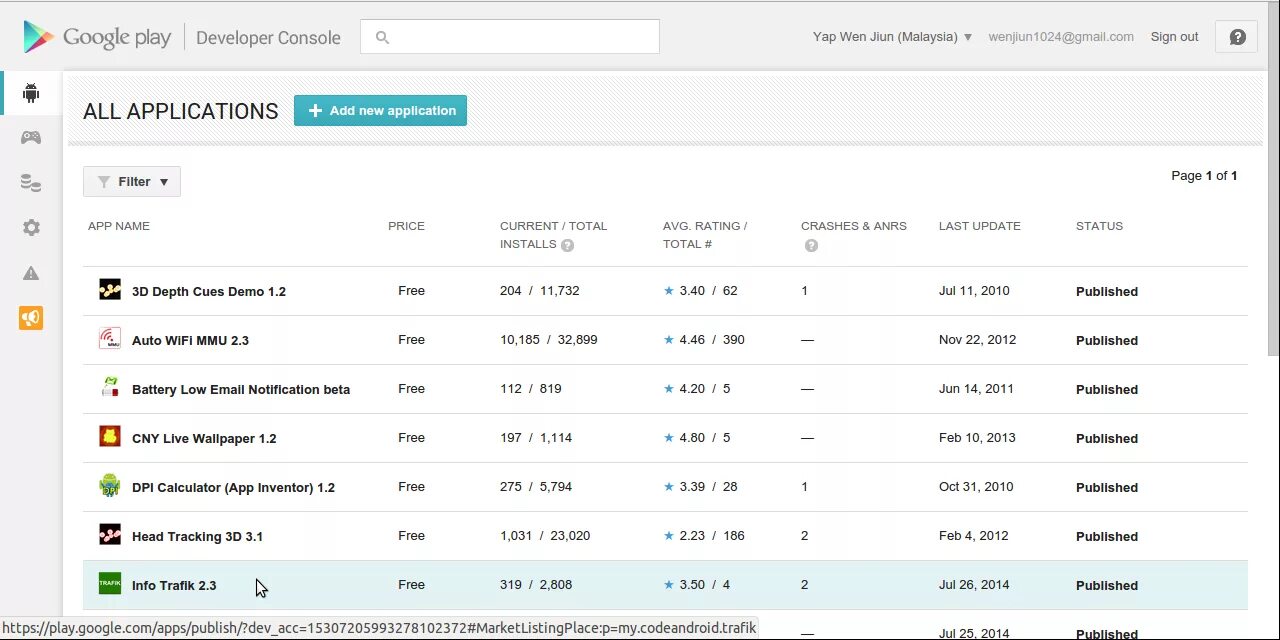The image size is (1280, 640).
Task: Click the 3D Depth Cues Demo app icon
Action: [110, 290]
